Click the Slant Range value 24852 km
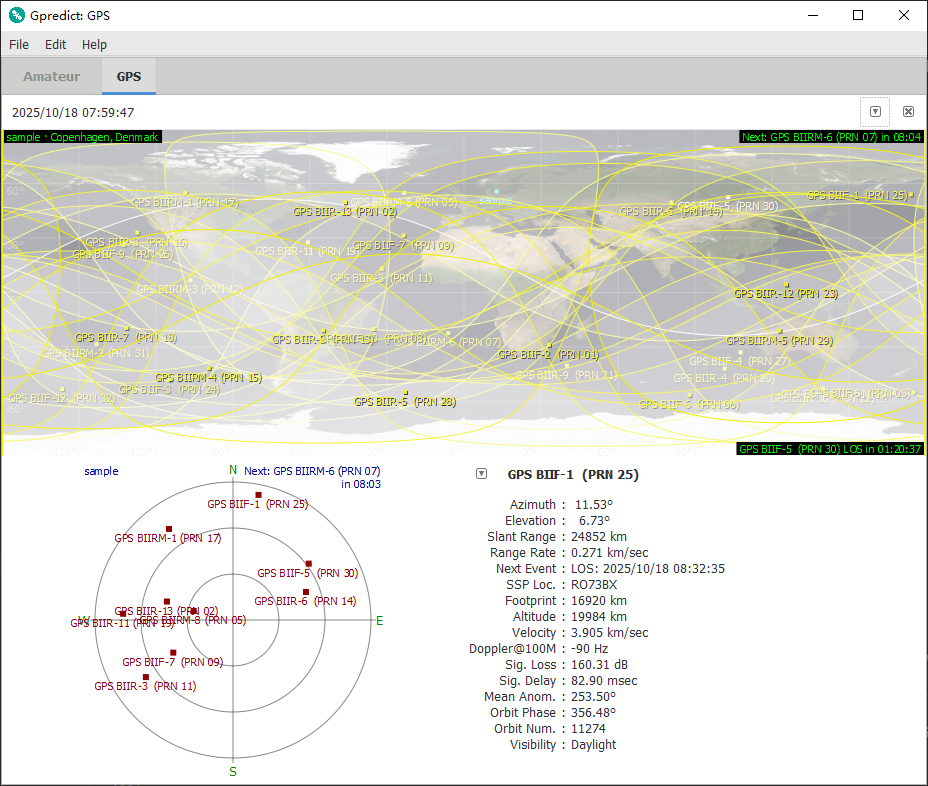Viewport: 928px width, 786px height. point(598,537)
